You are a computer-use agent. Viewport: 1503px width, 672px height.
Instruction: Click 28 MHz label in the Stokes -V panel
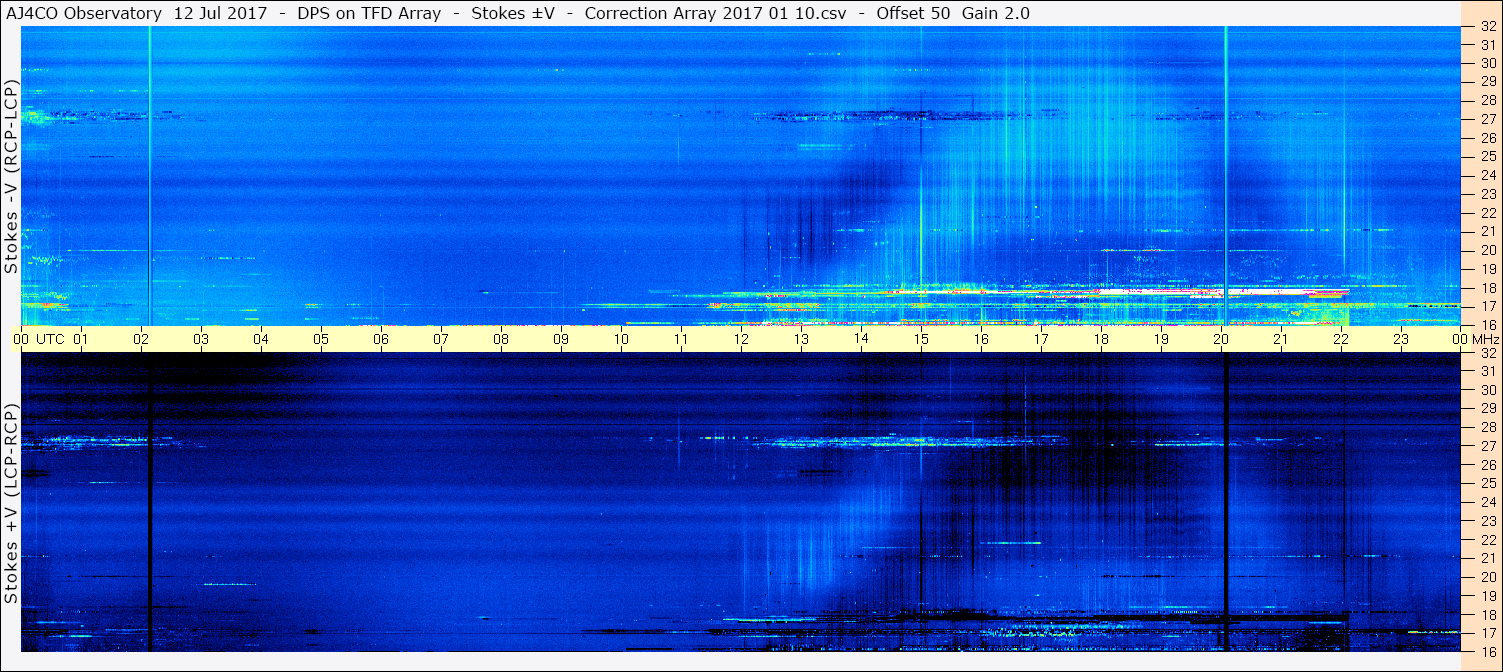coord(1488,100)
